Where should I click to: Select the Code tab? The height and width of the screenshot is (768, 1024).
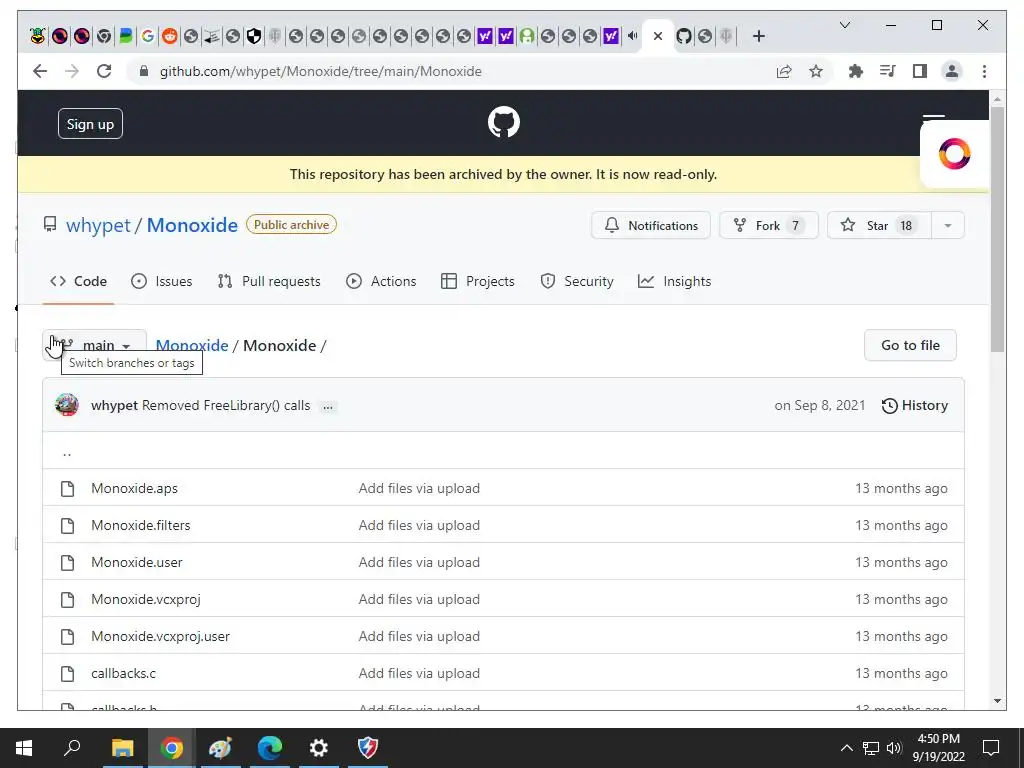[x=78, y=281]
